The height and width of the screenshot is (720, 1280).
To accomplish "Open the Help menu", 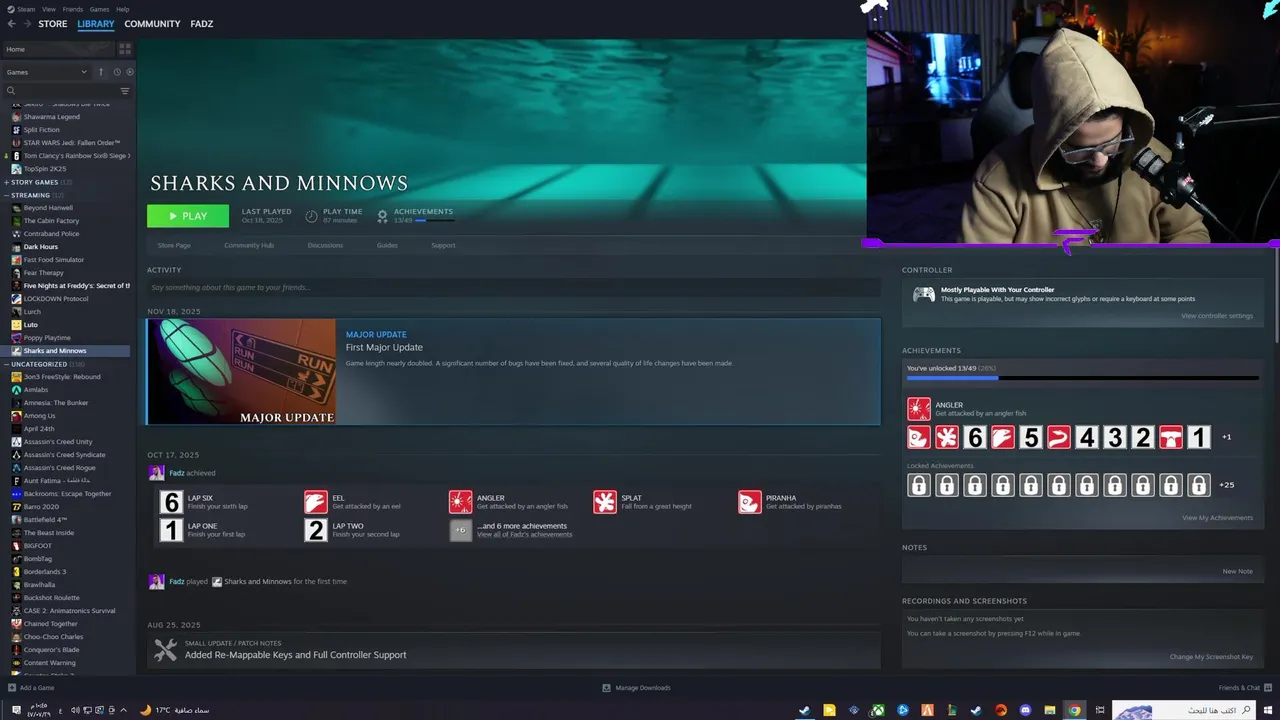I will [x=122, y=9].
